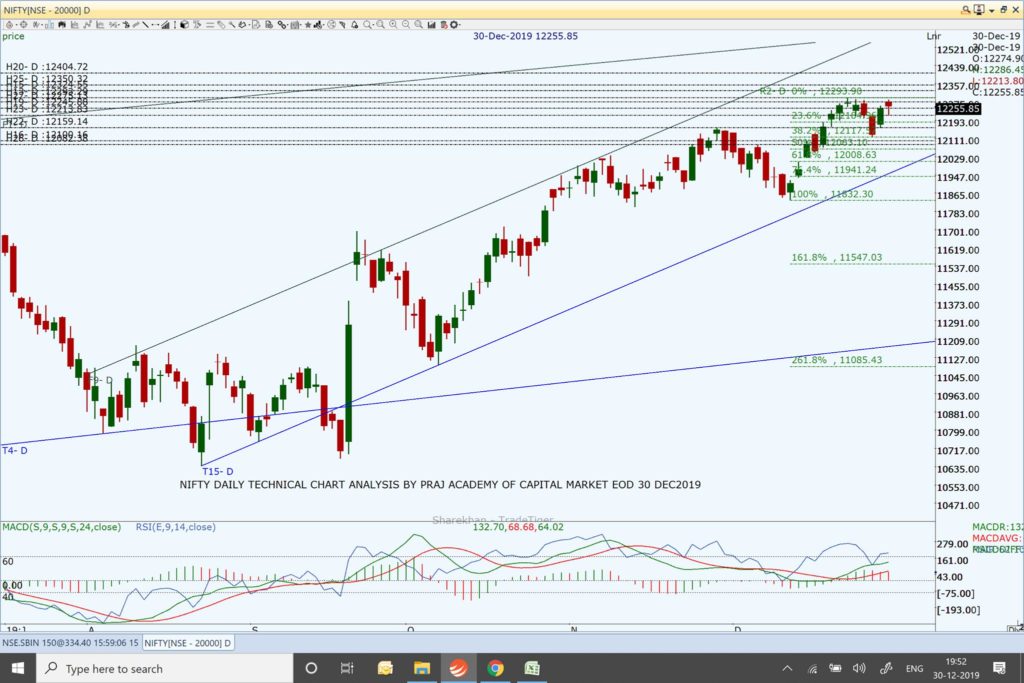
Task: Click the 30-Dec-2019 12255.85 header text
Action: (525, 36)
